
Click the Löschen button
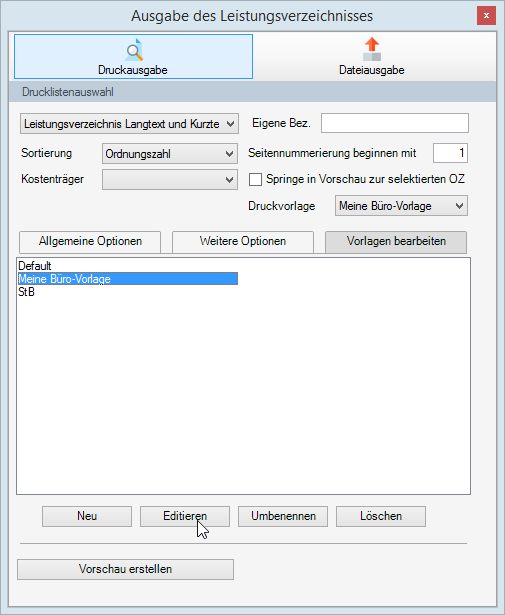click(x=381, y=516)
